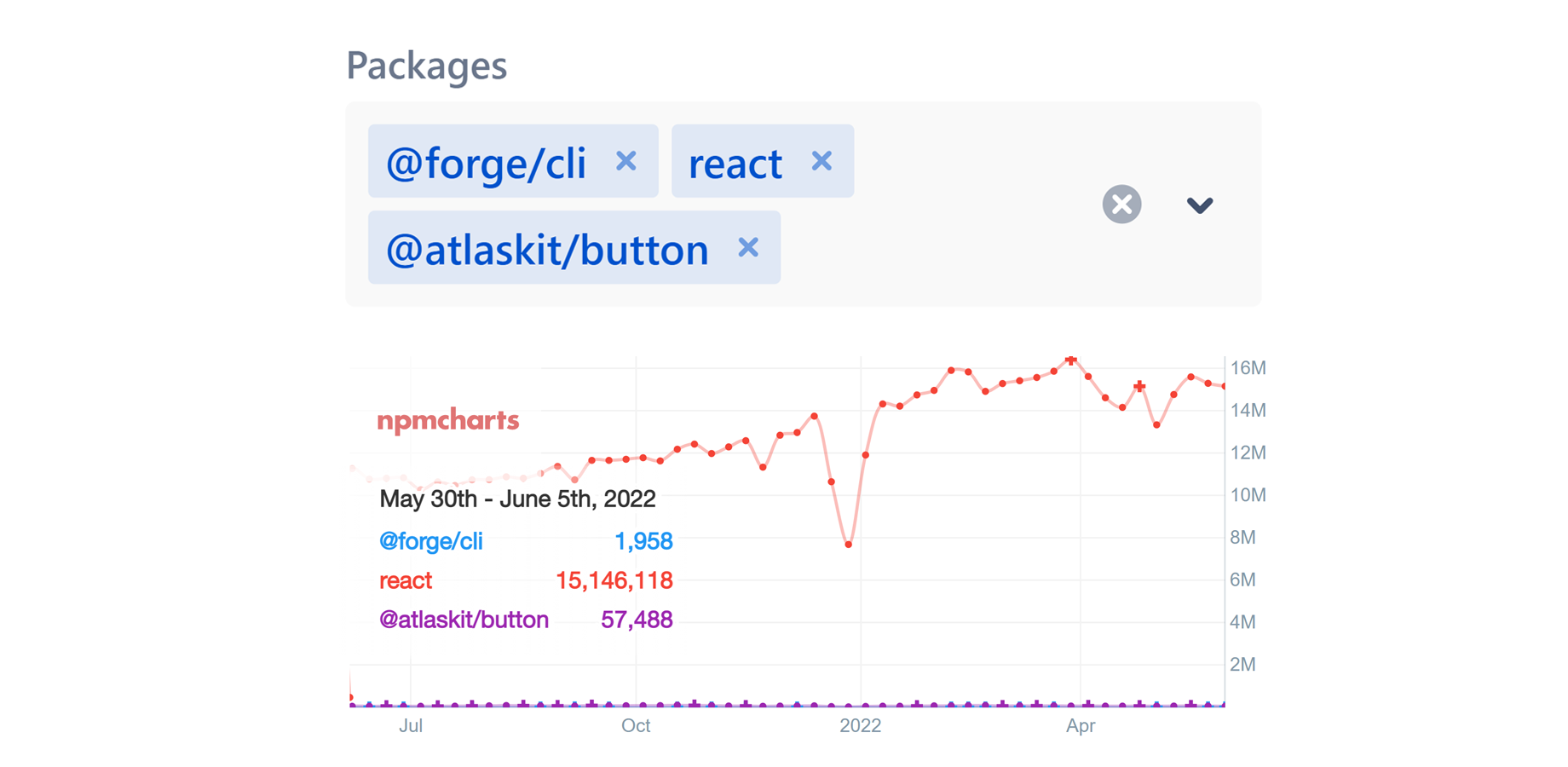Click the Apr label on the x-axis
The image size is (1568, 767).
pos(1081,725)
